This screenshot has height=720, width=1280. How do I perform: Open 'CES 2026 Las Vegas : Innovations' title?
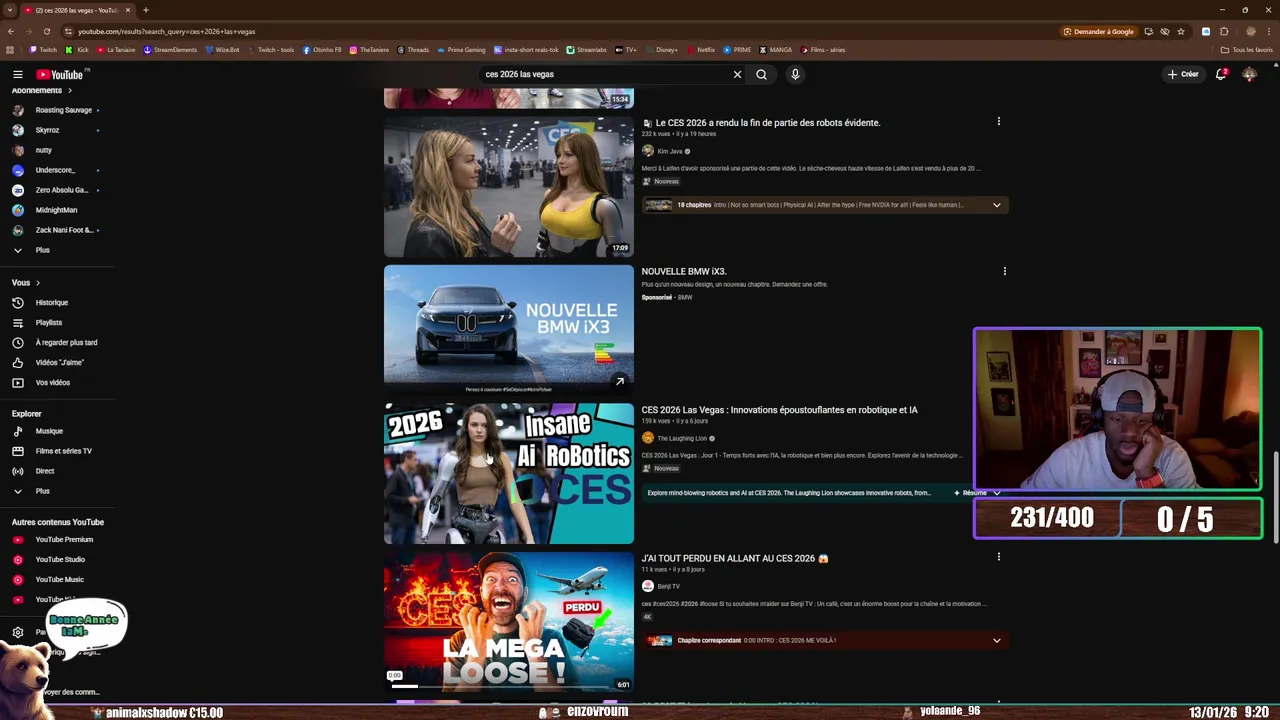pyautogui.click(x=779, y=410)
